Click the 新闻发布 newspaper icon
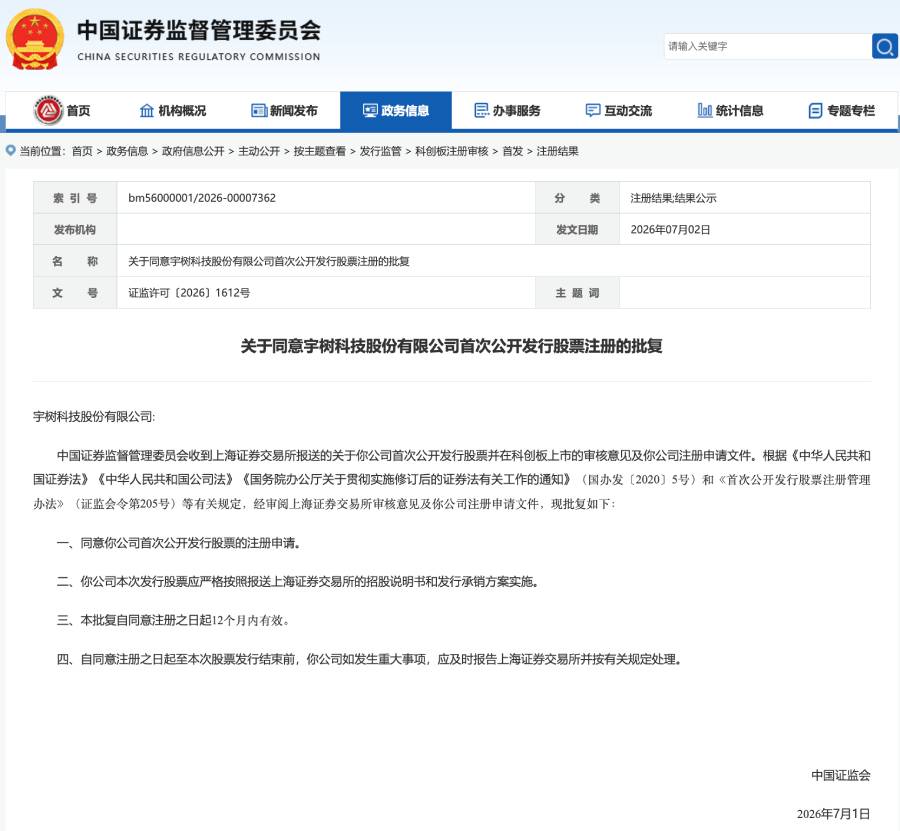The width and height of the screenshot is (900, 831). (x=259, y=110)
